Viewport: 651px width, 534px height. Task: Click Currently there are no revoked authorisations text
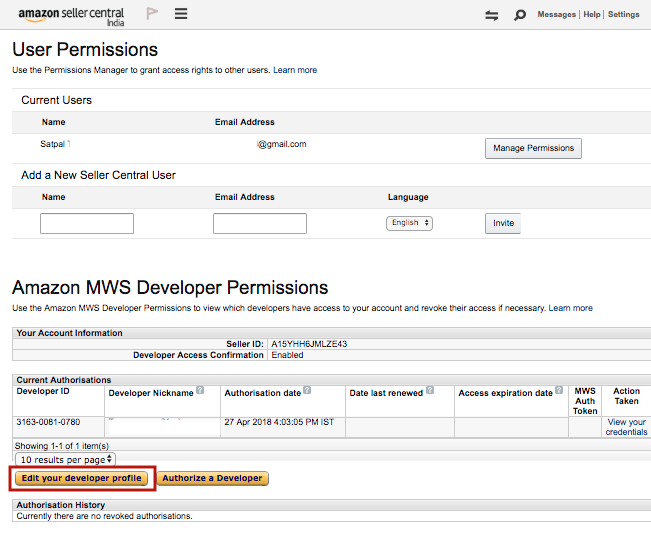[104, 516]
